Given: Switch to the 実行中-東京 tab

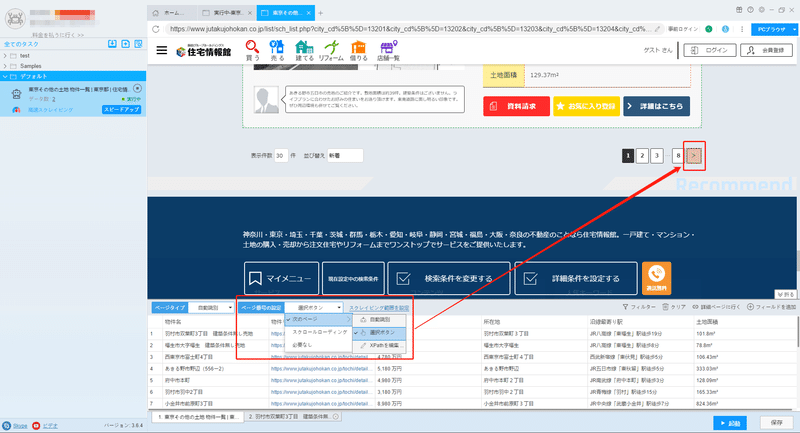Looking at the screenshot, I should click(x=227, y=13).
